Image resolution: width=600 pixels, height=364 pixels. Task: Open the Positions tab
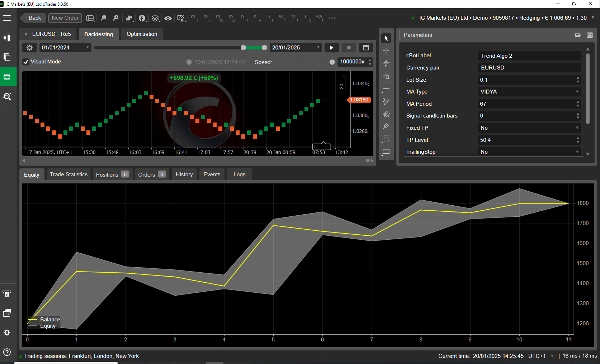pos(112,175)
